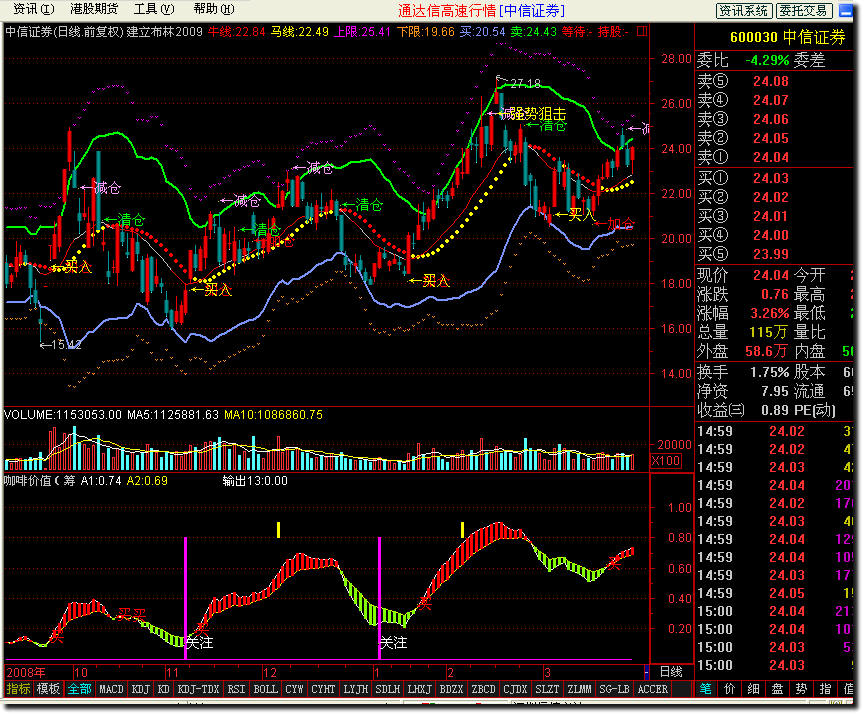This screenshot has width=865, height=715.
Task: Click the 资讯系统 button
Action: (x=744, y=10)
